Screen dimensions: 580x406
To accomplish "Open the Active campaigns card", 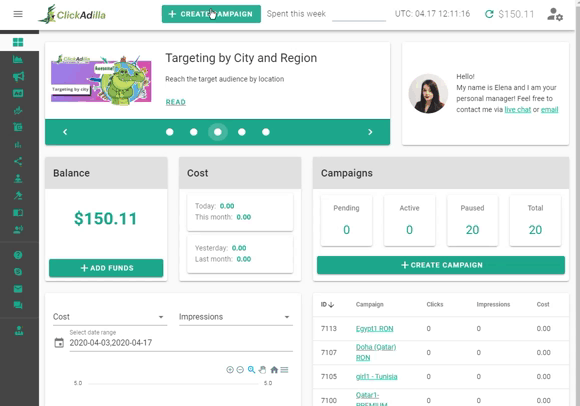I will click(x=409, y=220).
